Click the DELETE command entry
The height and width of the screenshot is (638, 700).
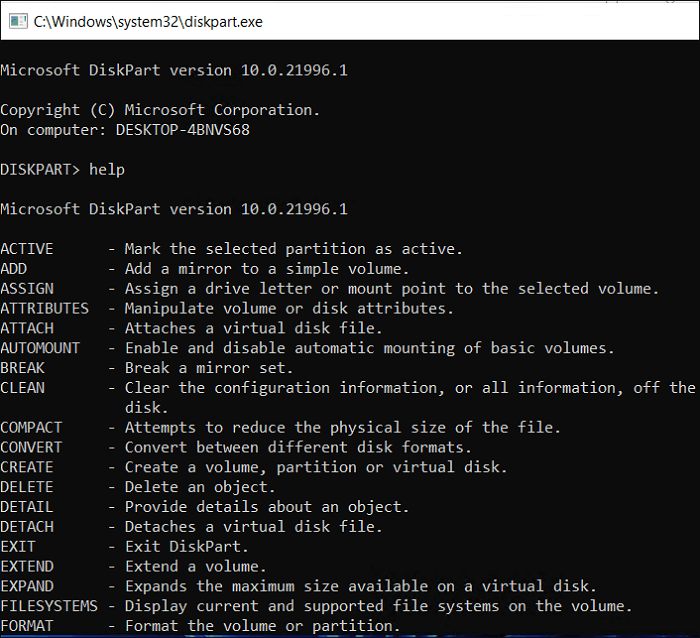(x=27, y=487)
